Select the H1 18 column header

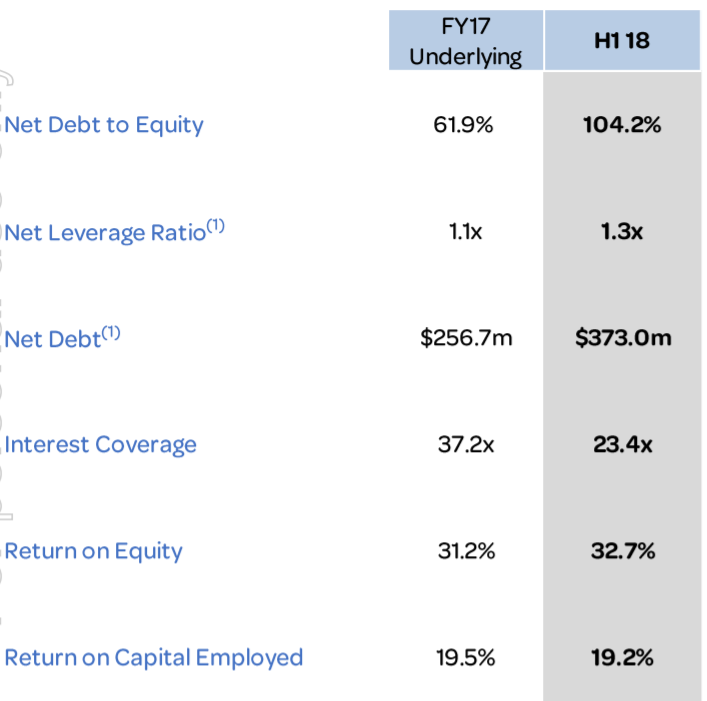[x=622, y=41]
